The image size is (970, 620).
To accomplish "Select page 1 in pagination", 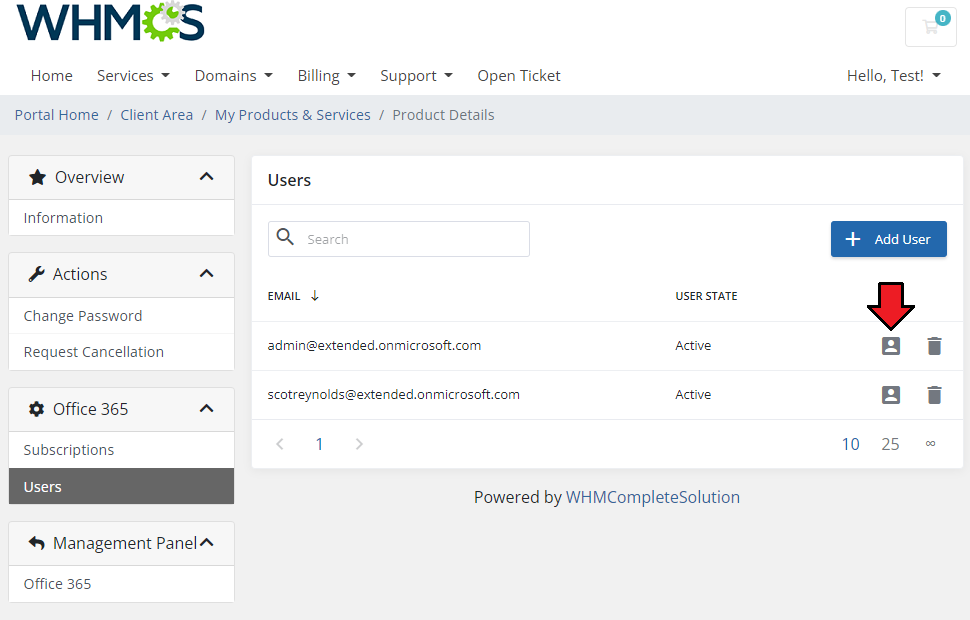I will click(319, 444).
